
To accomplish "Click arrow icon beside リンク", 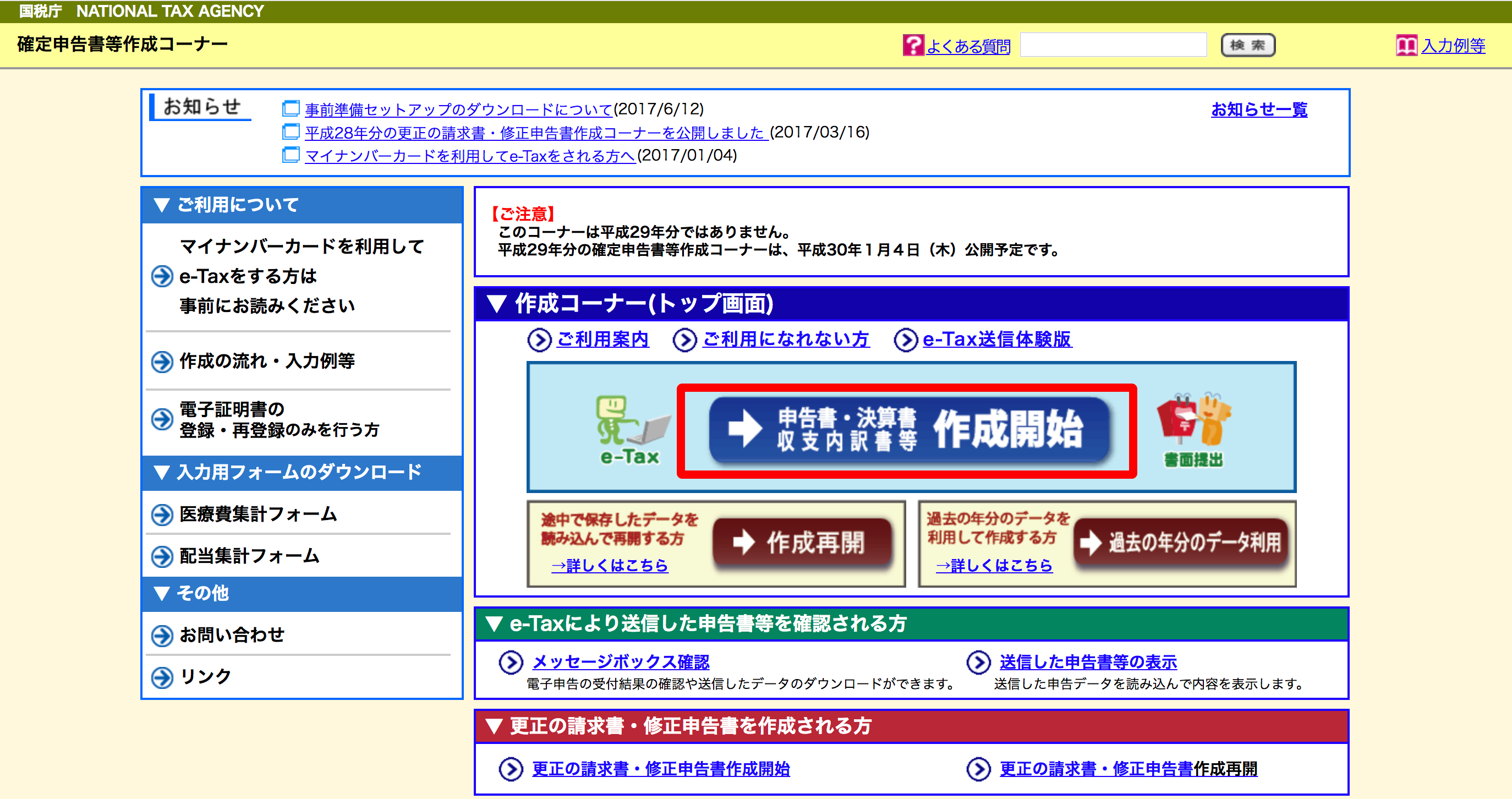I will point(162,677).
